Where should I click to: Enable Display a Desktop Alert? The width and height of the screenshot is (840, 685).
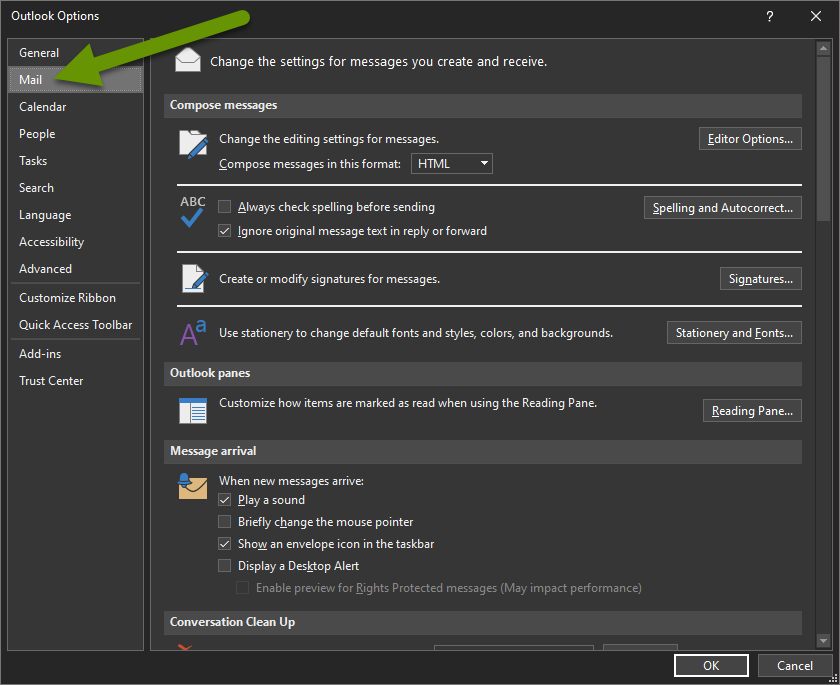coord(224,564)
